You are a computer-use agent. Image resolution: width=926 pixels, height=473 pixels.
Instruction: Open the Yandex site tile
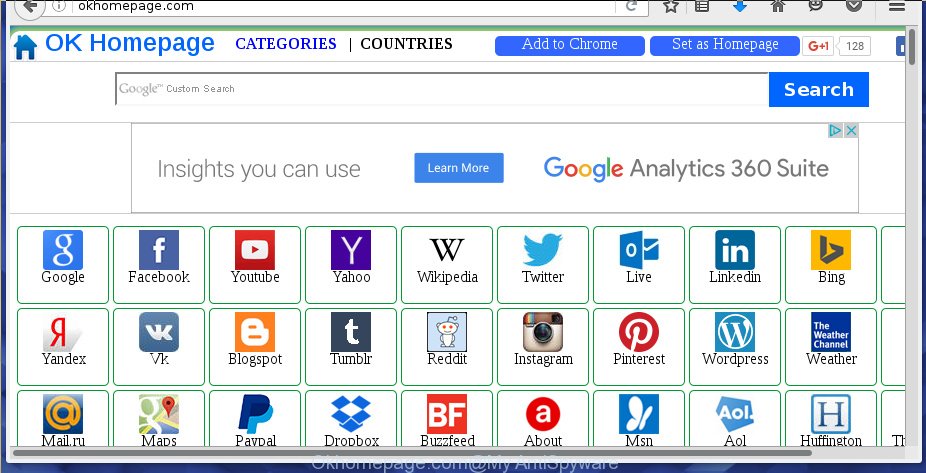click(x=63, y=347)
